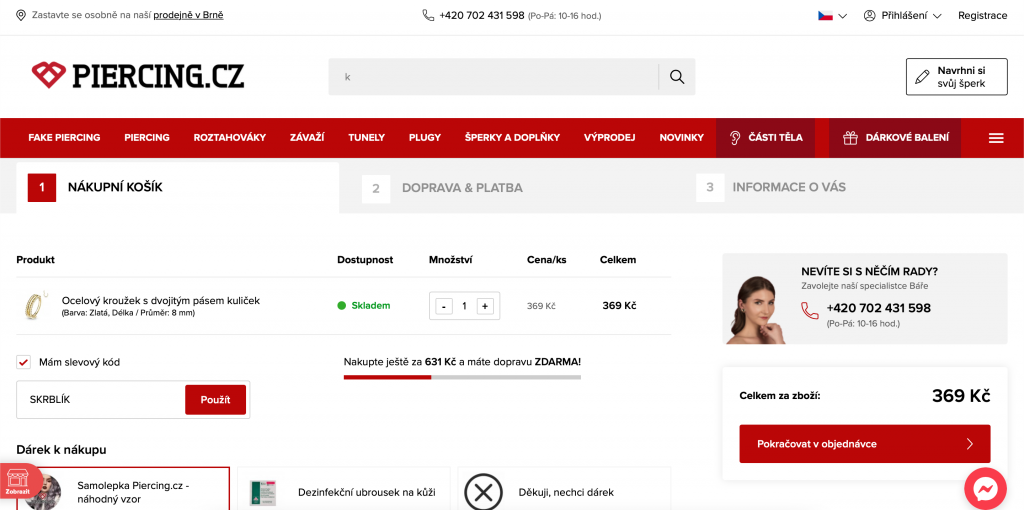1024x510 pixels.
Task: Click the red phone icon in help box
Action: pos(810,310)
